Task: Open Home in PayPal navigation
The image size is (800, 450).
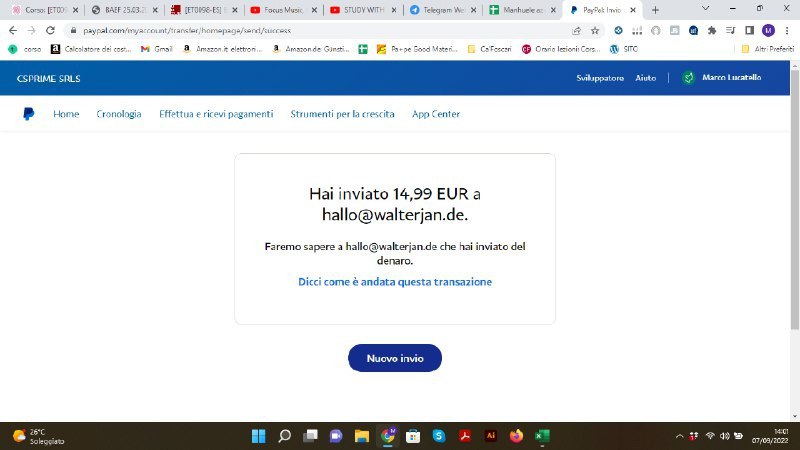Action: [66, 114]
